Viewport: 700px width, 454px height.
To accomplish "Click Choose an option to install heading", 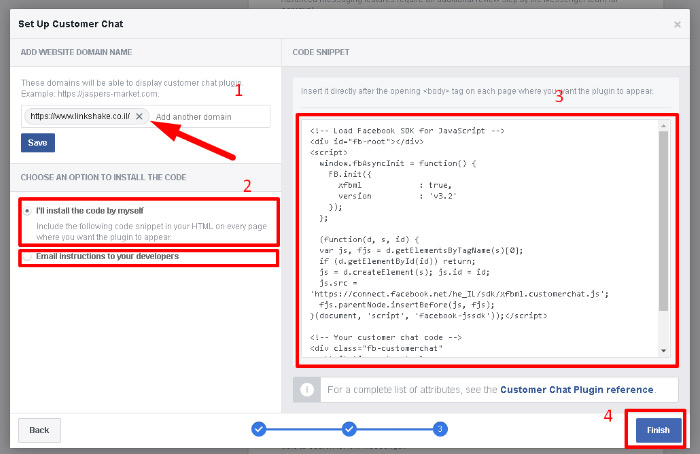I will 103,177.
